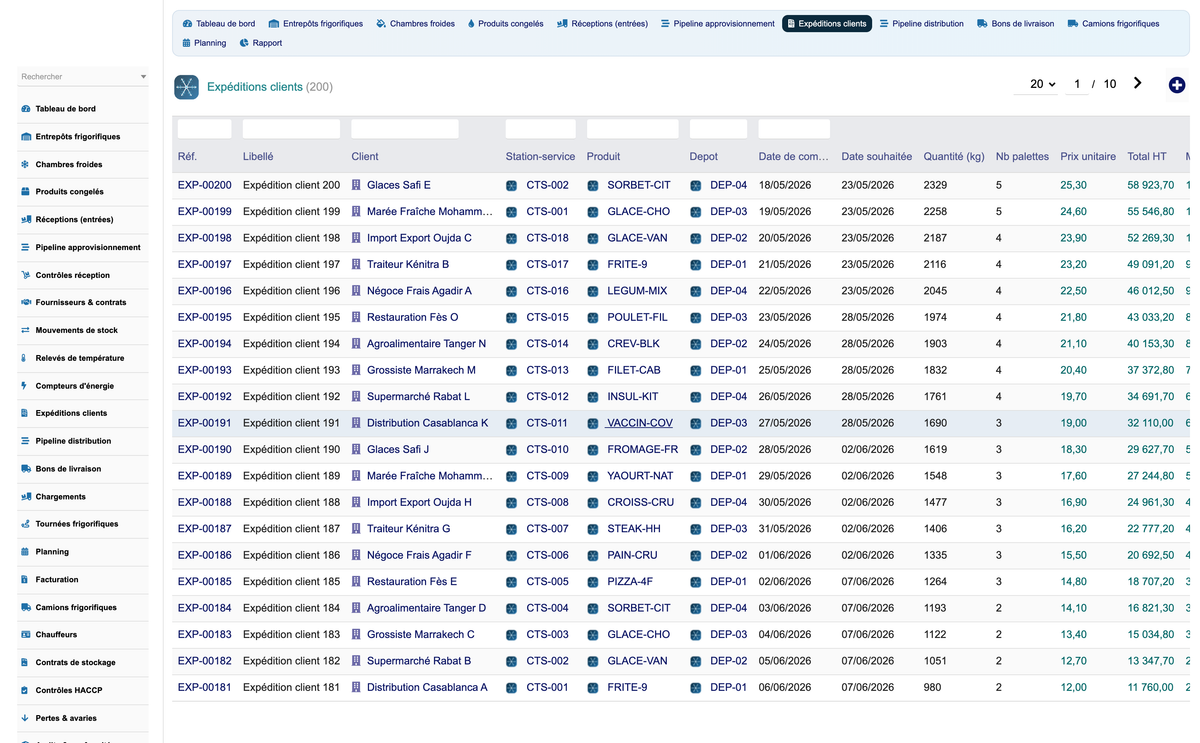Image resolution: width=1200 pixels, height=743 pixels.
Task: Click the Rapport icon in the top tabs
Action: (x=244, y=43)
